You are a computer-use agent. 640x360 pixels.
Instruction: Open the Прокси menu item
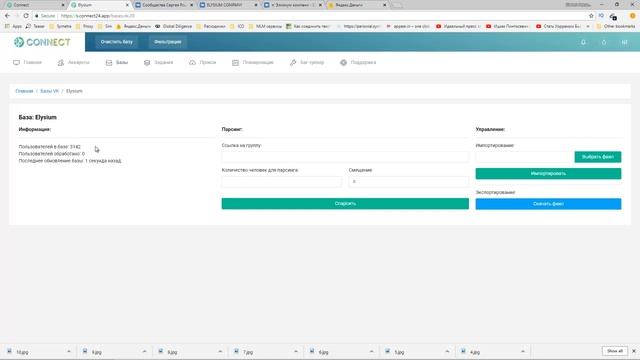click(202, 62)
